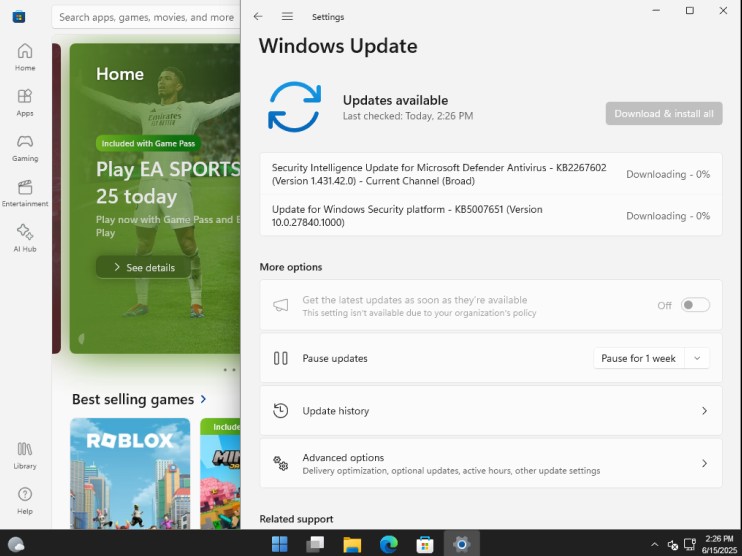The width and height of the screenshot is (742, 556).
Task: Open weather widget on taskbar
Action: point(16,544)
